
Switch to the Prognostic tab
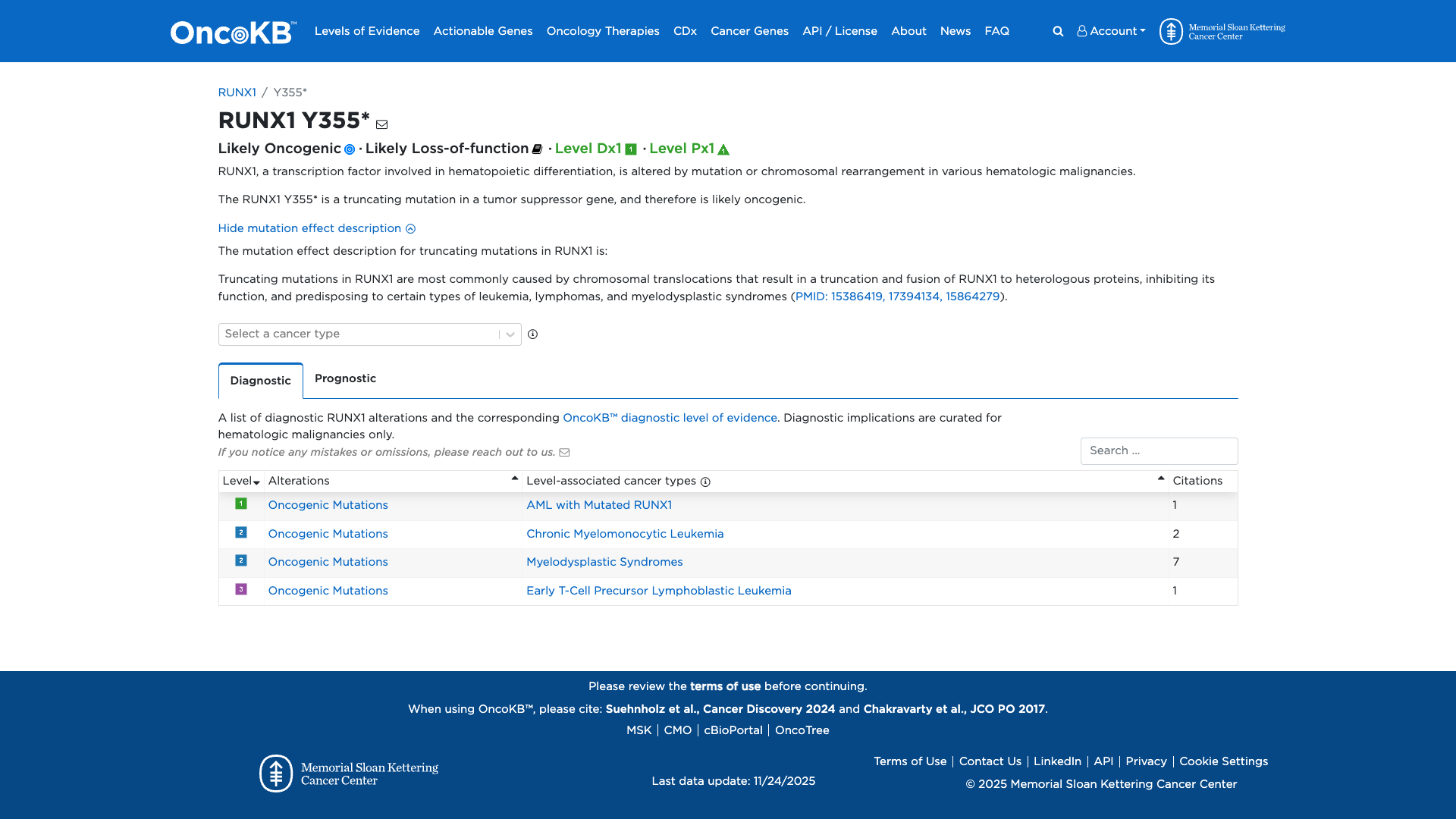345,378
